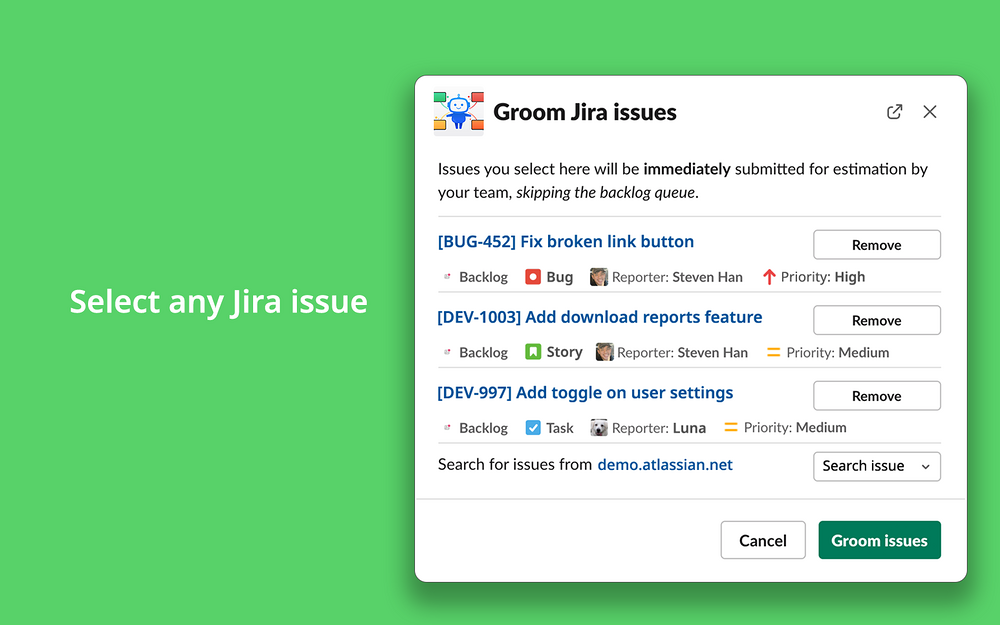Click the Select any Jira issue heading
The width and height of the screenshot is (1000, 625).
[218, 302]
